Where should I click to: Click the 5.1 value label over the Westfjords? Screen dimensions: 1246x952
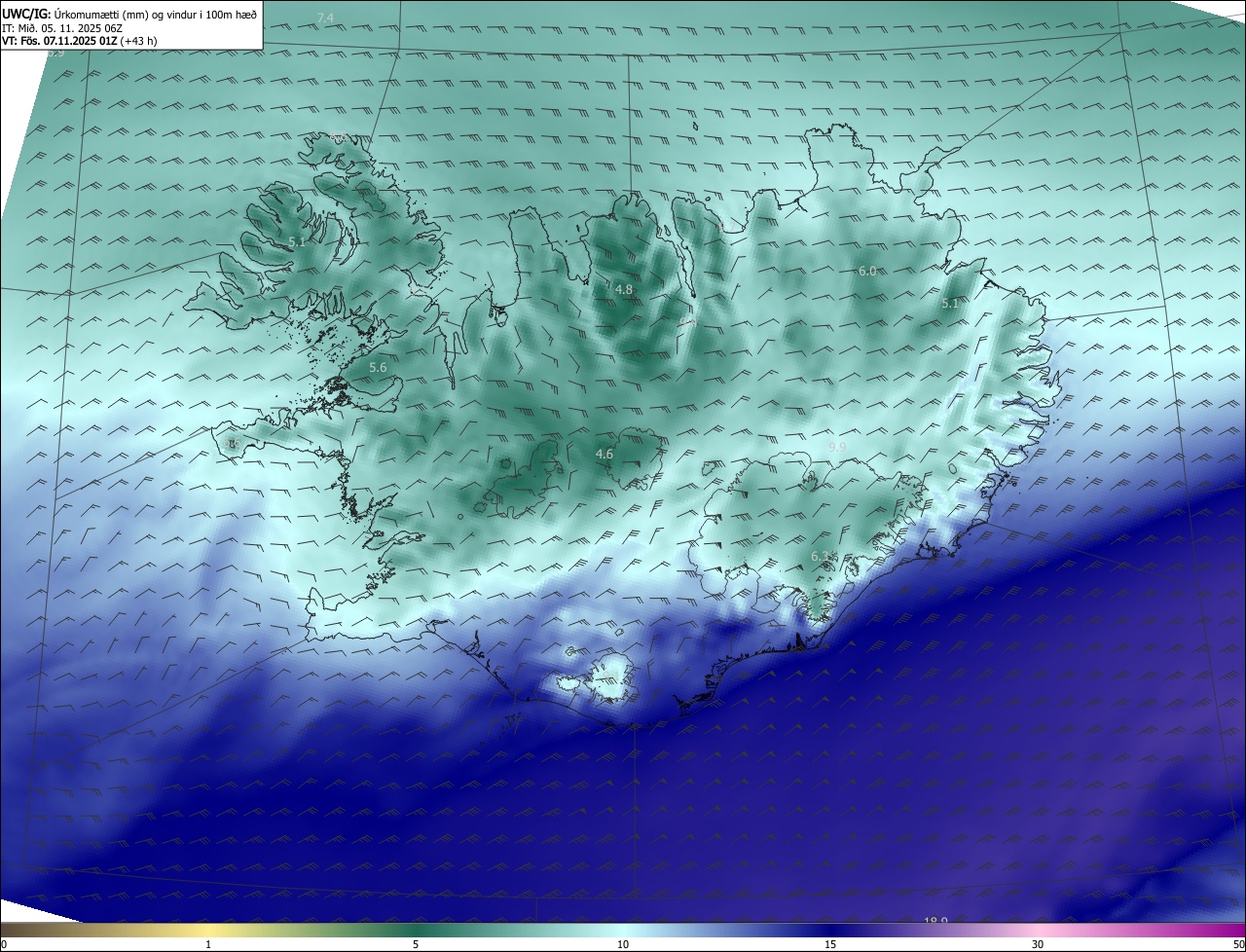[297, 241]
